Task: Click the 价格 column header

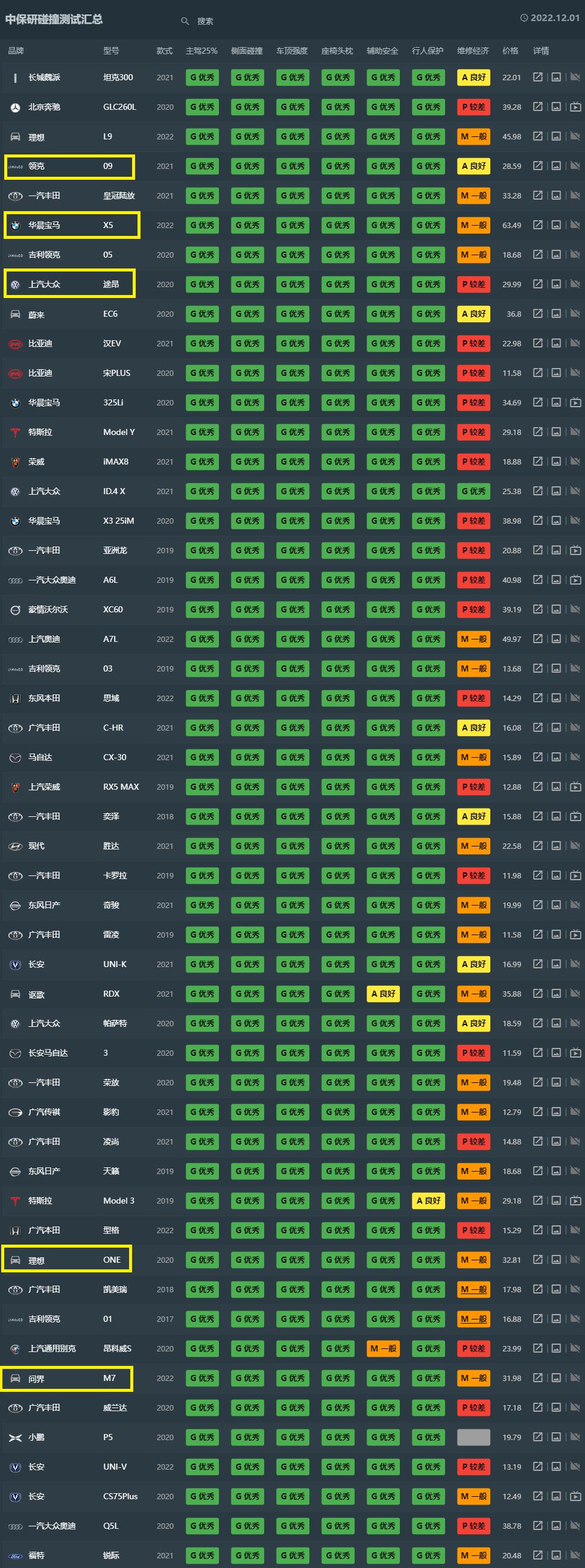Action: pos(510,51)
